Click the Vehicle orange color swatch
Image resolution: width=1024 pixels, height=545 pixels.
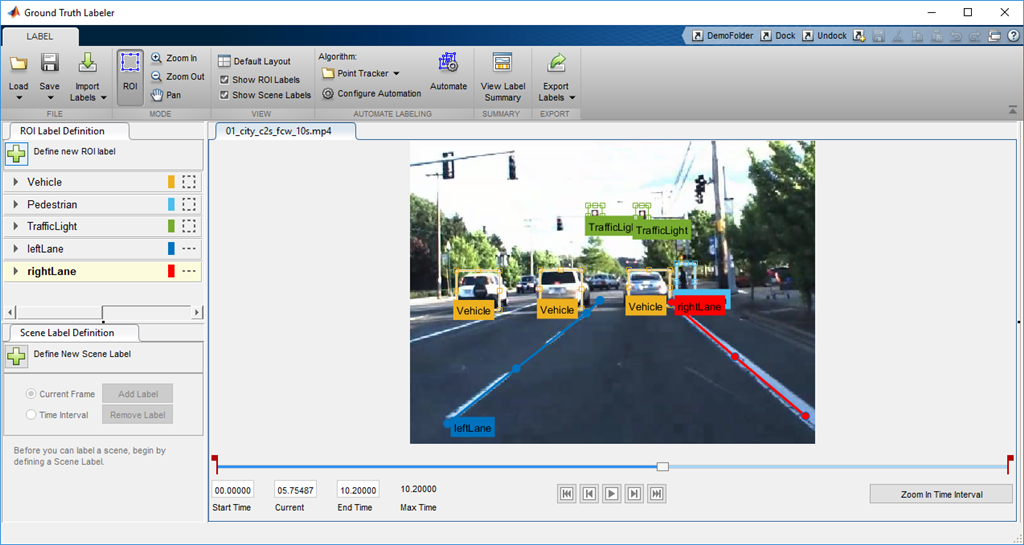[171, 182]
